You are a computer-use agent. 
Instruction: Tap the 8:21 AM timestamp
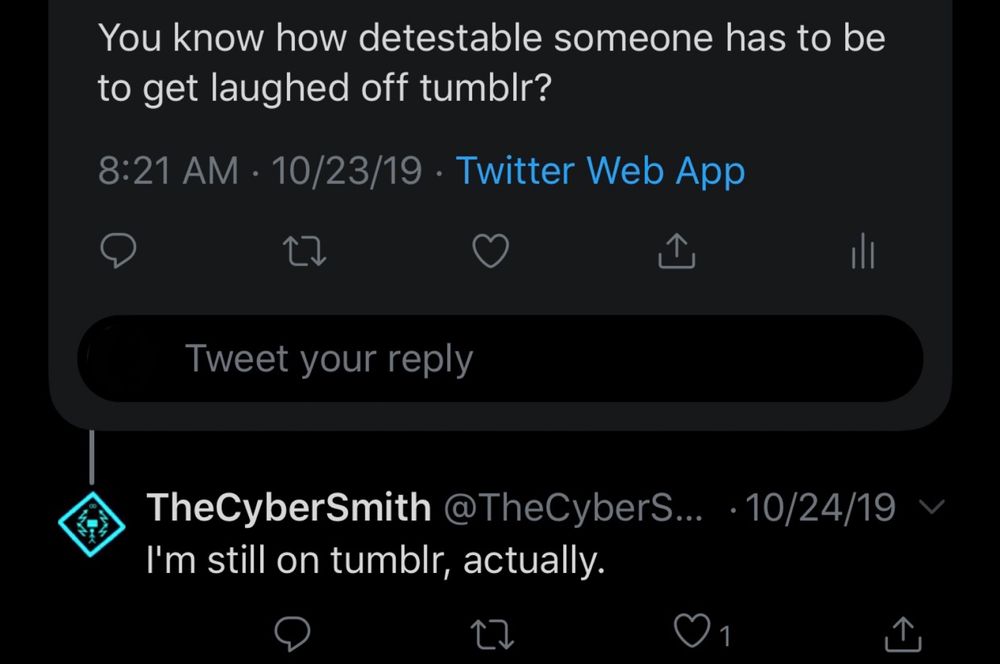coord(167,171)
